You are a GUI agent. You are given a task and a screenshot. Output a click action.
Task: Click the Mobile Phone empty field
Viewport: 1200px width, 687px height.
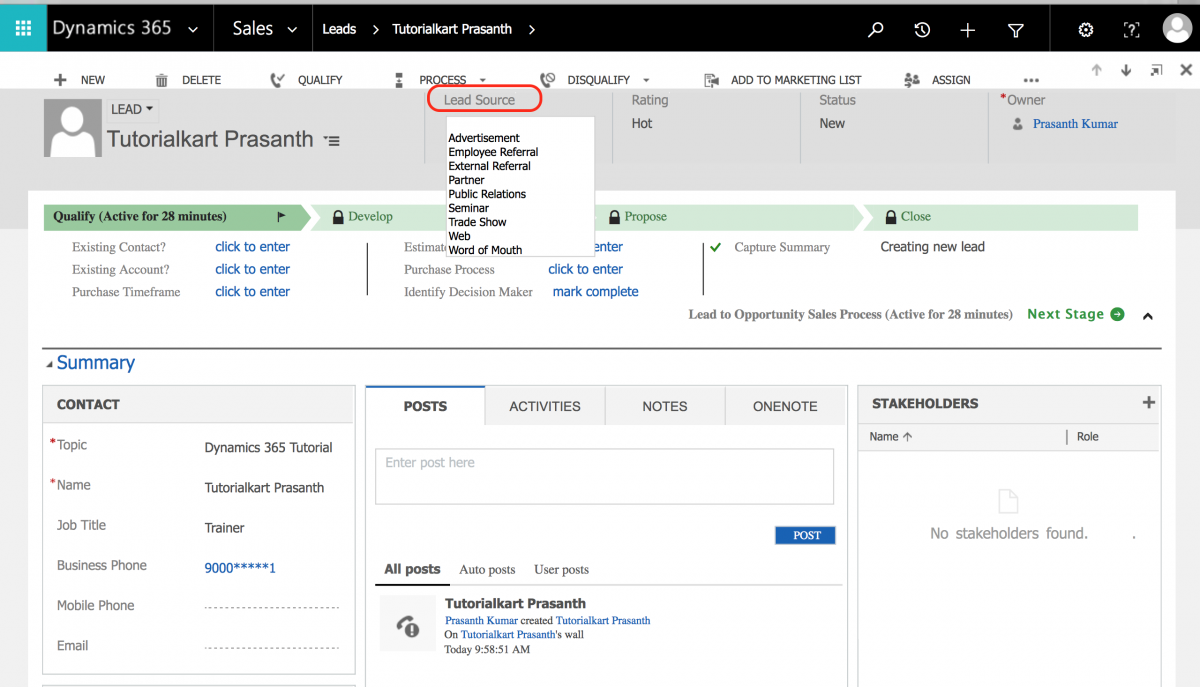271,606
